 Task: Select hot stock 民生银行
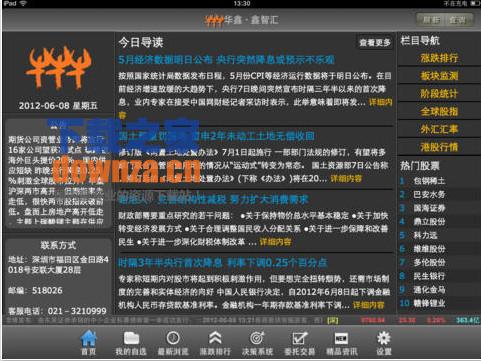coord(429,276)
